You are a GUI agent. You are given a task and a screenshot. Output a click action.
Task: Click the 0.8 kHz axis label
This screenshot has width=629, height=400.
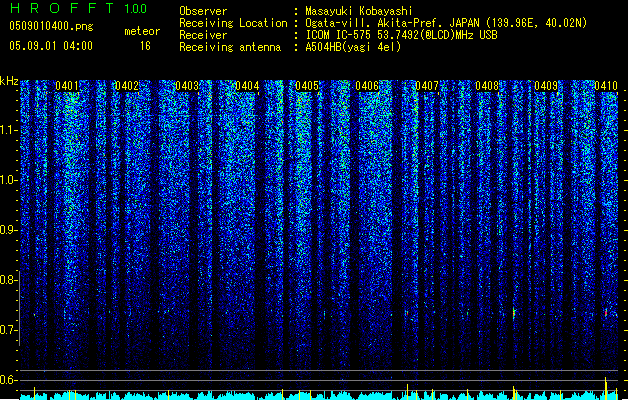[9, 280]
